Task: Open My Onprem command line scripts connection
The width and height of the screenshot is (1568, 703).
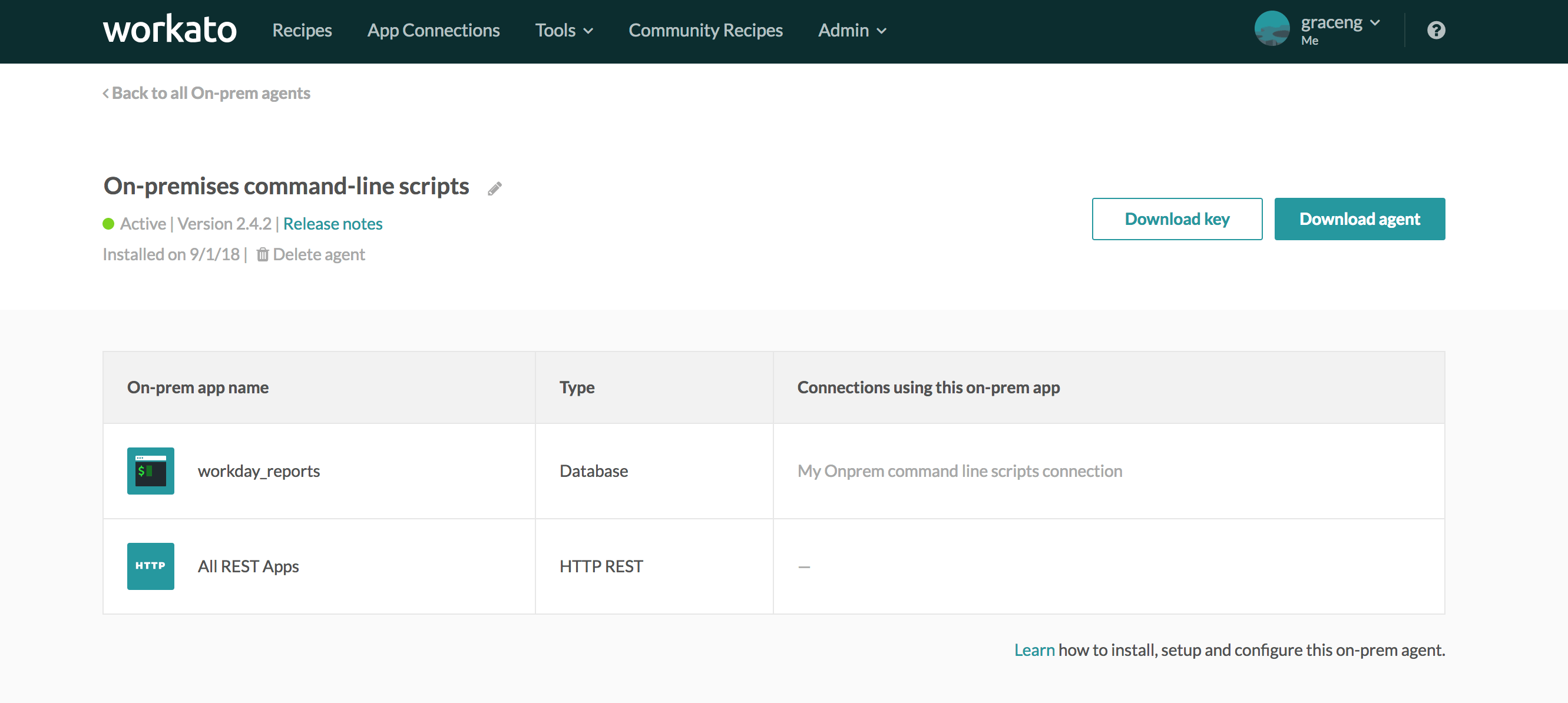Action: (x=960, y=470)
